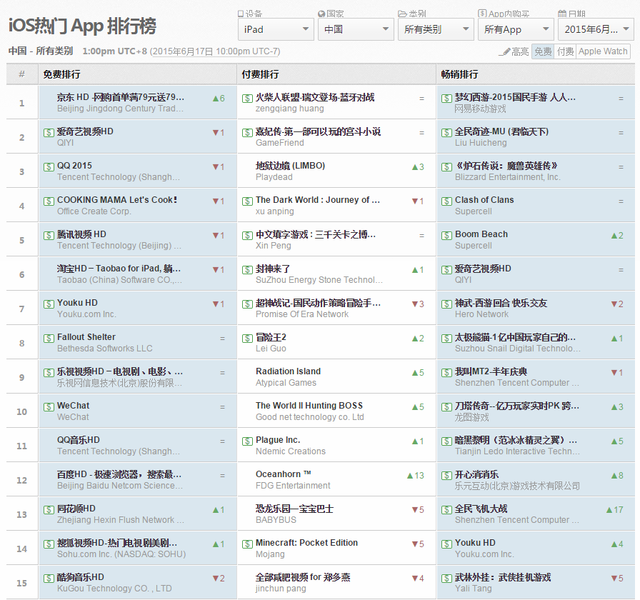Image resolution: width=640 pixels, height=600 pixels.
Task: Click the in-app purchase icon beside QQ 2015
Action: coord(48,167)
